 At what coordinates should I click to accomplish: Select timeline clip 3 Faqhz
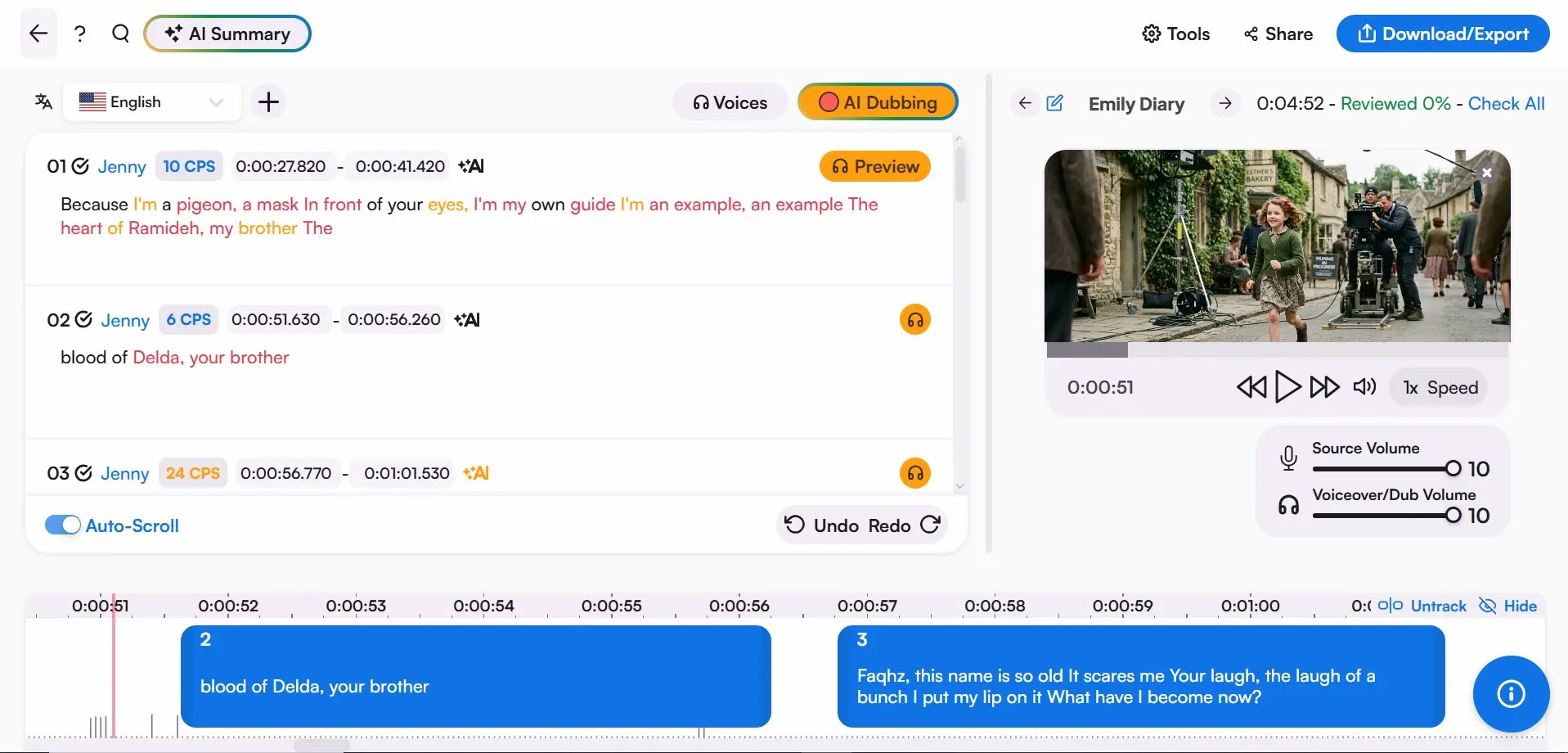pos(1141,676)
